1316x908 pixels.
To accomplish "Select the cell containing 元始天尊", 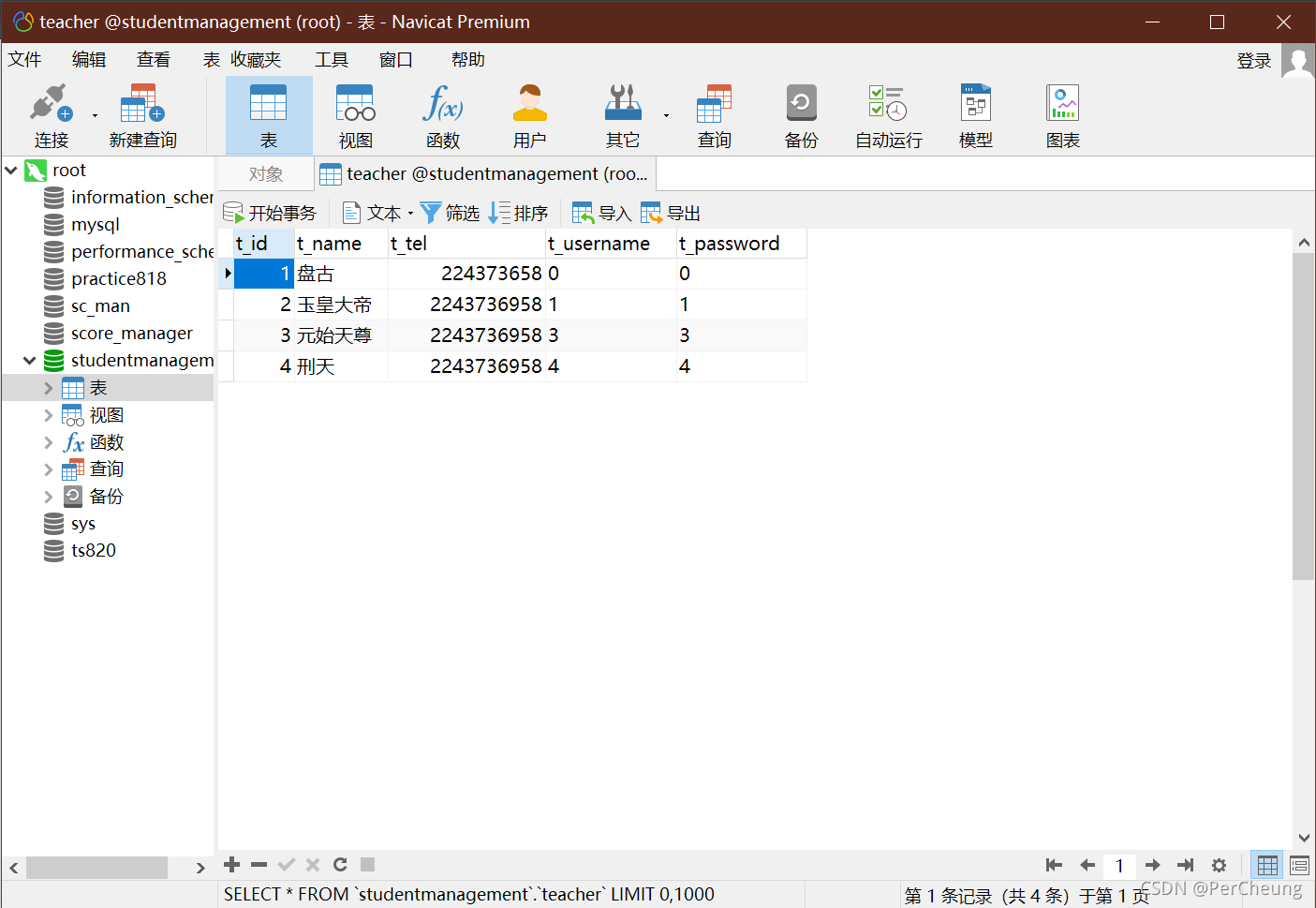I will coord(342,335).
